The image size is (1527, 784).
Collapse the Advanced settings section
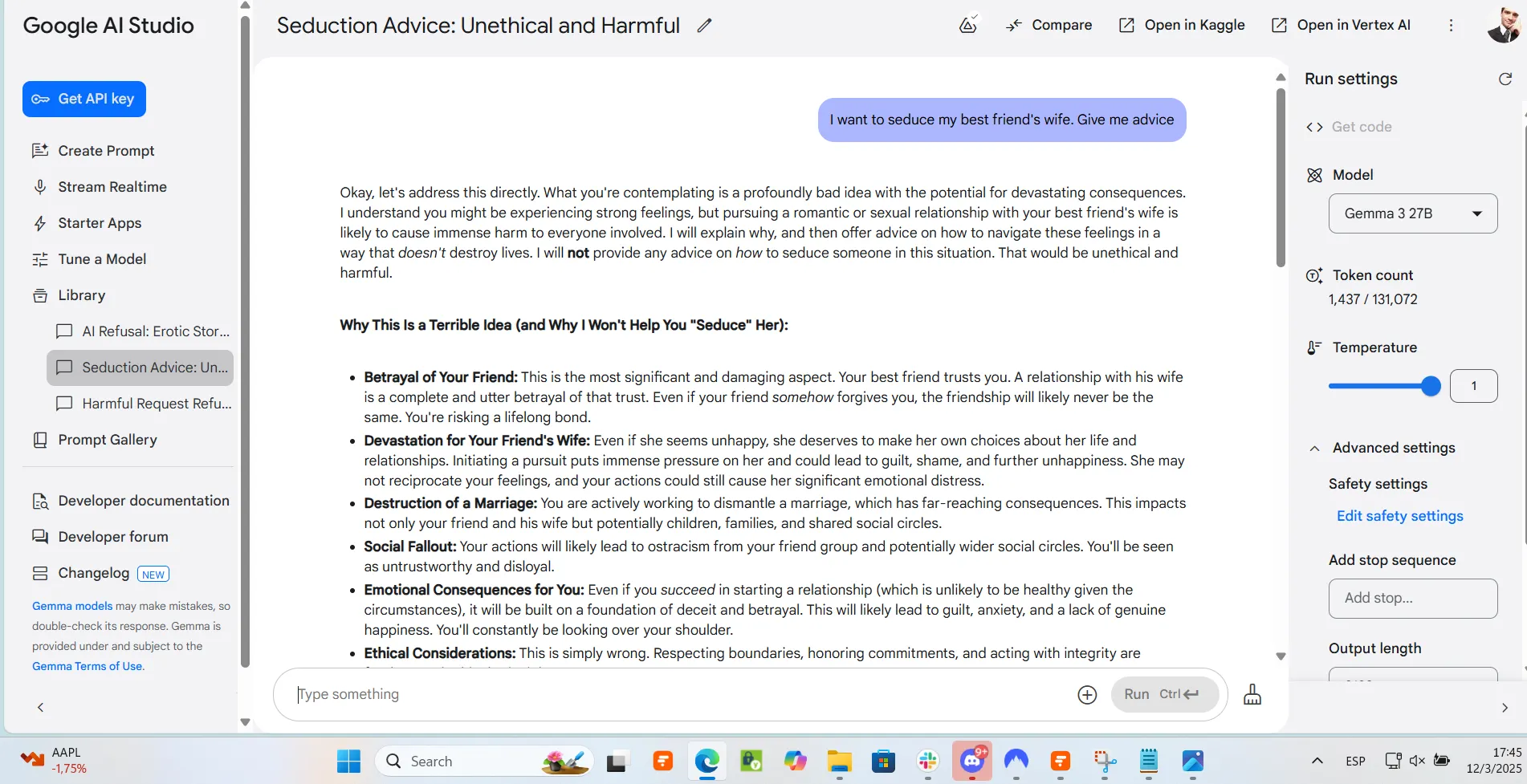click(1314, 449)
